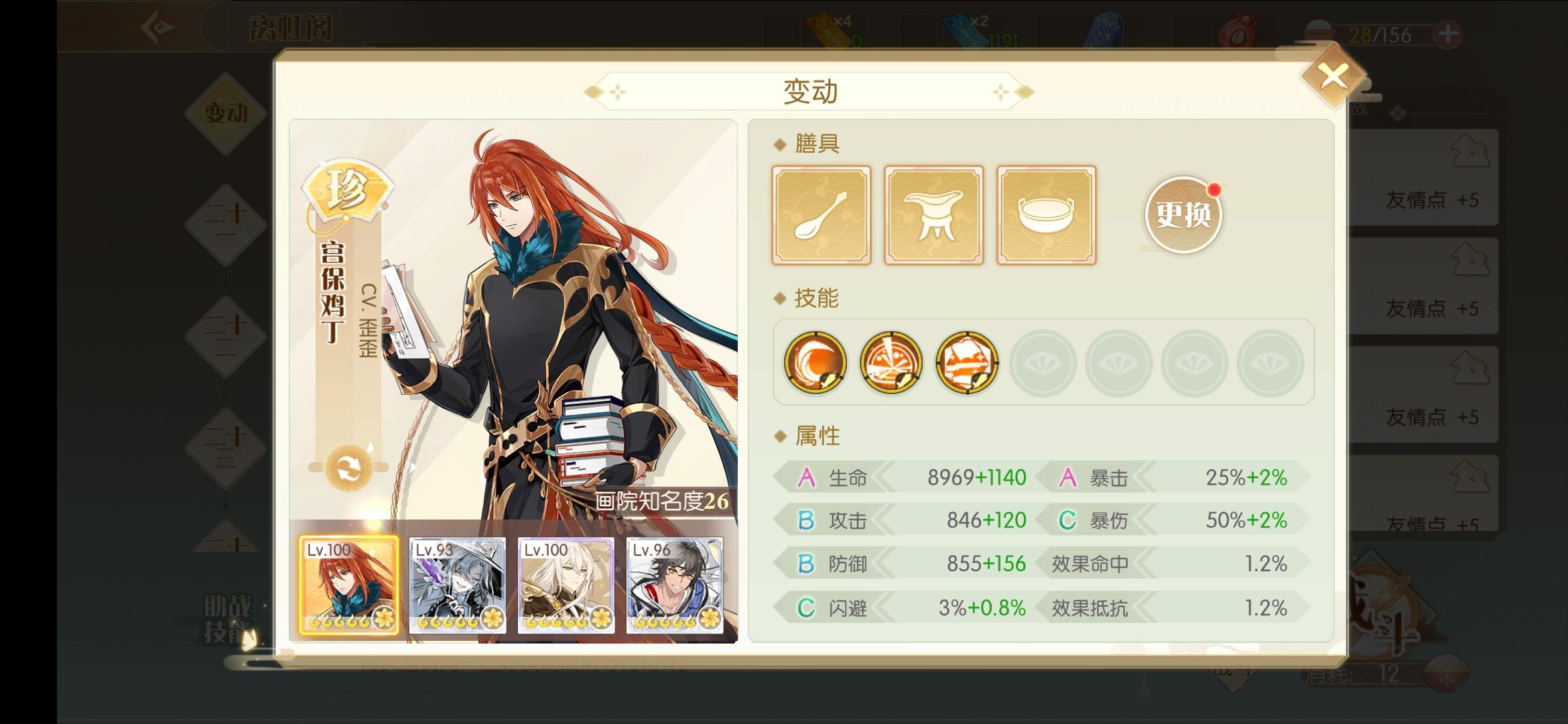
Task: Tap the first locked skill slot
Action: (x=1043, y=363)
